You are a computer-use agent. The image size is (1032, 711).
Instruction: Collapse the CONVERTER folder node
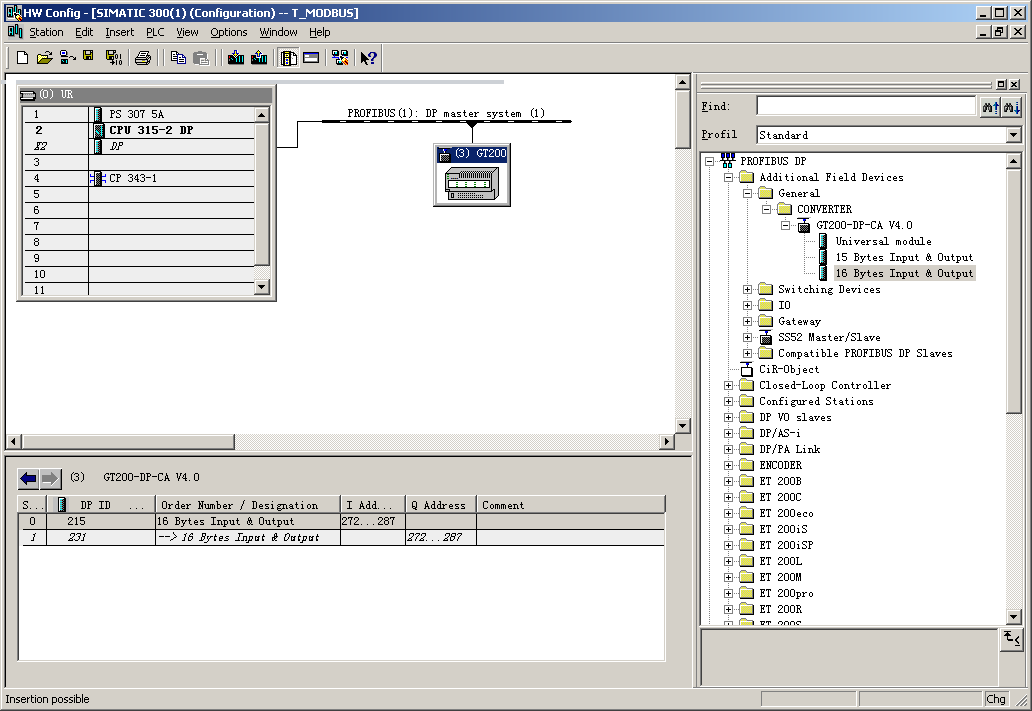point(766,209)
